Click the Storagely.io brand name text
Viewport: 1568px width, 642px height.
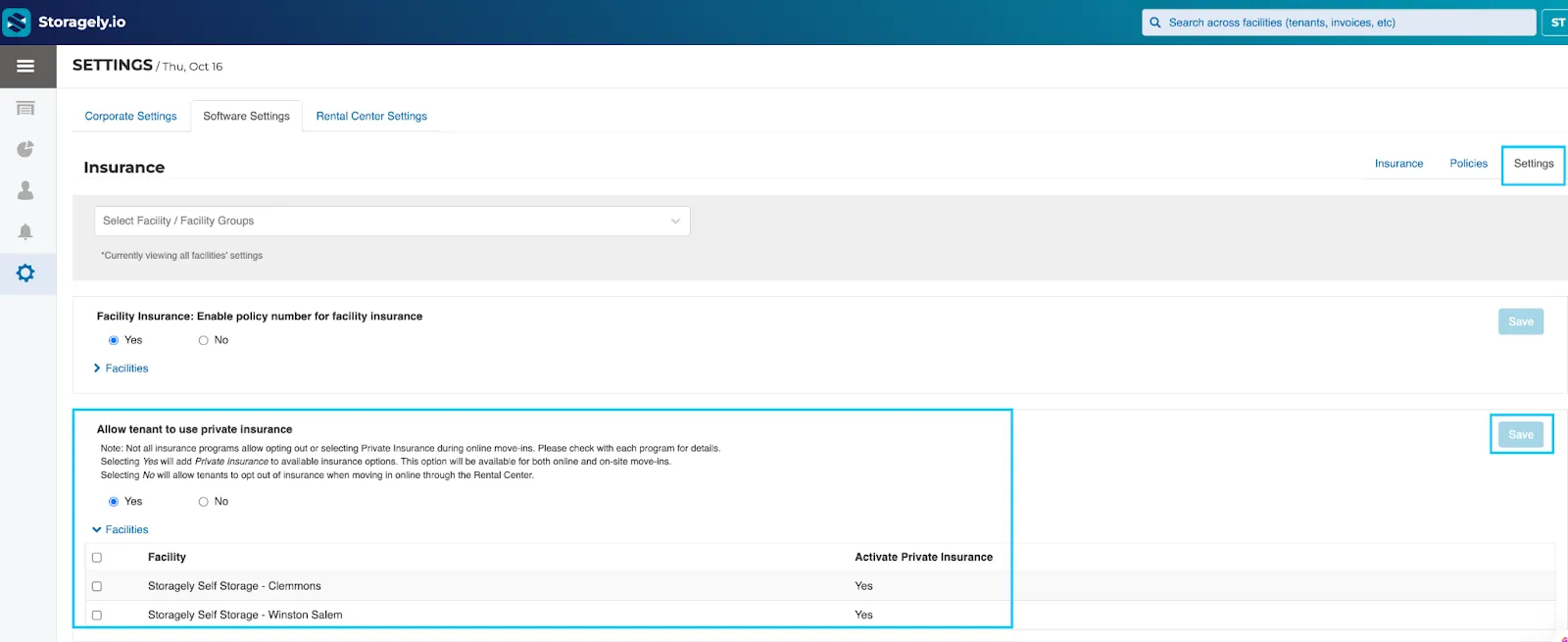tap(81, 23)
